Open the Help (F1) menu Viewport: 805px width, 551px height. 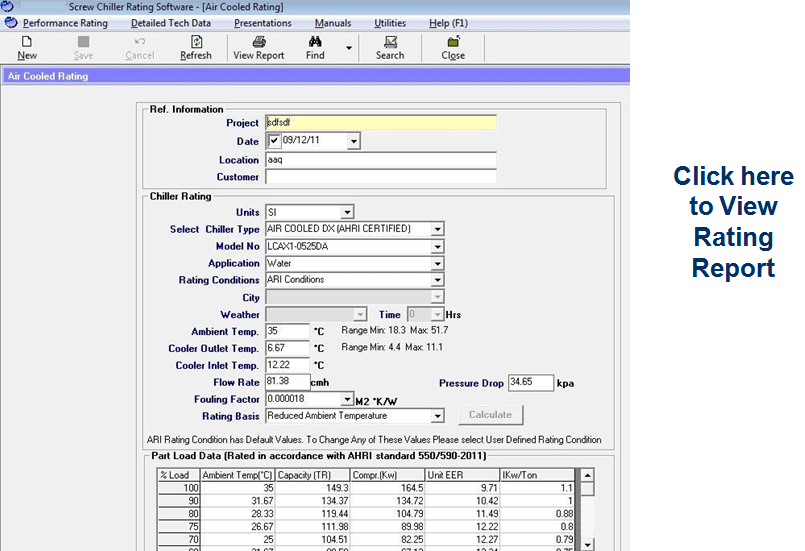coord(448,23)
